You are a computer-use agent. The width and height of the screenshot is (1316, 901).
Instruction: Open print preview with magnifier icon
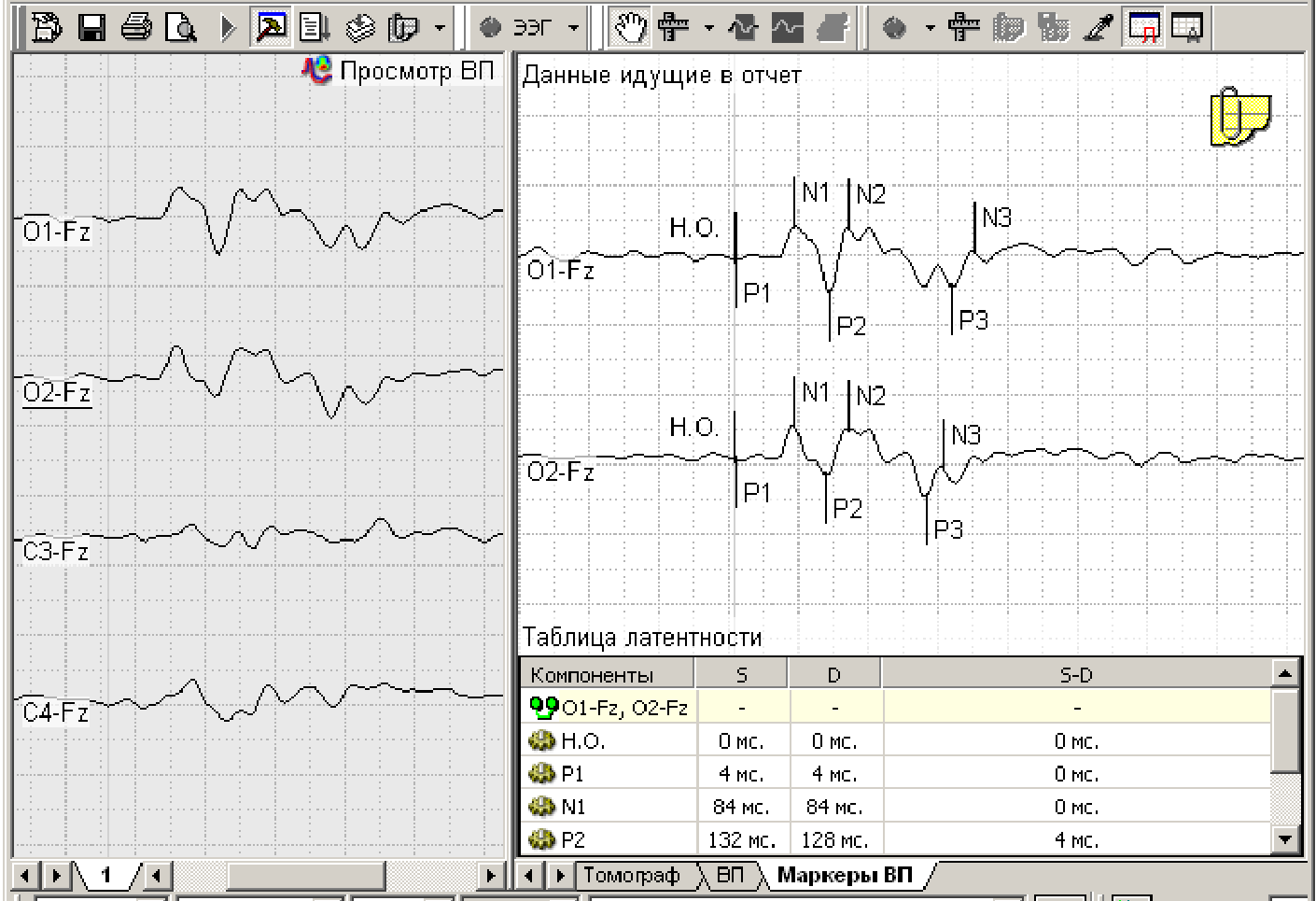pos(180,28)
